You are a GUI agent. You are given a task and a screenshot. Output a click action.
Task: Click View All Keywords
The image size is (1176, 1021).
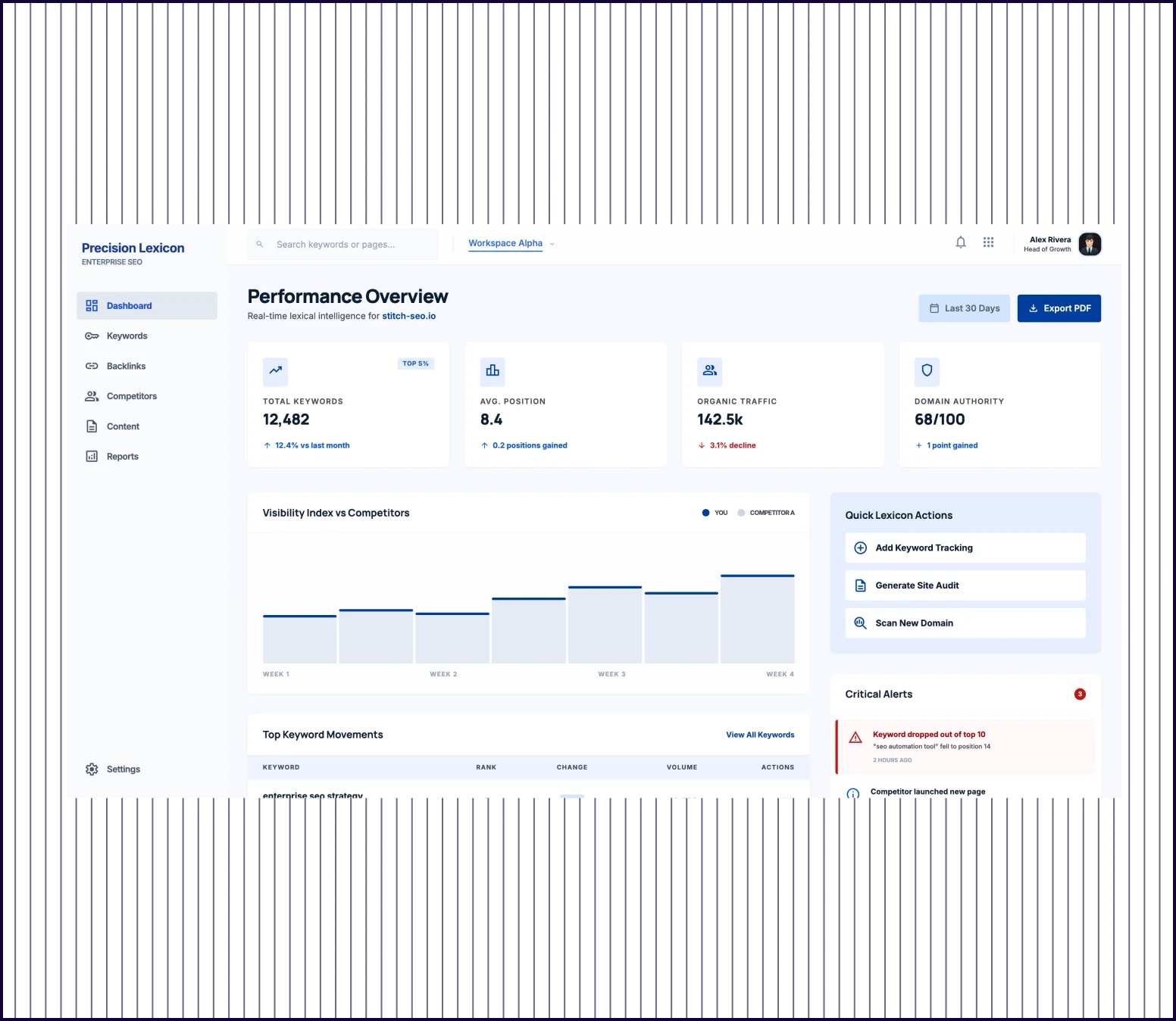(760, 735)
